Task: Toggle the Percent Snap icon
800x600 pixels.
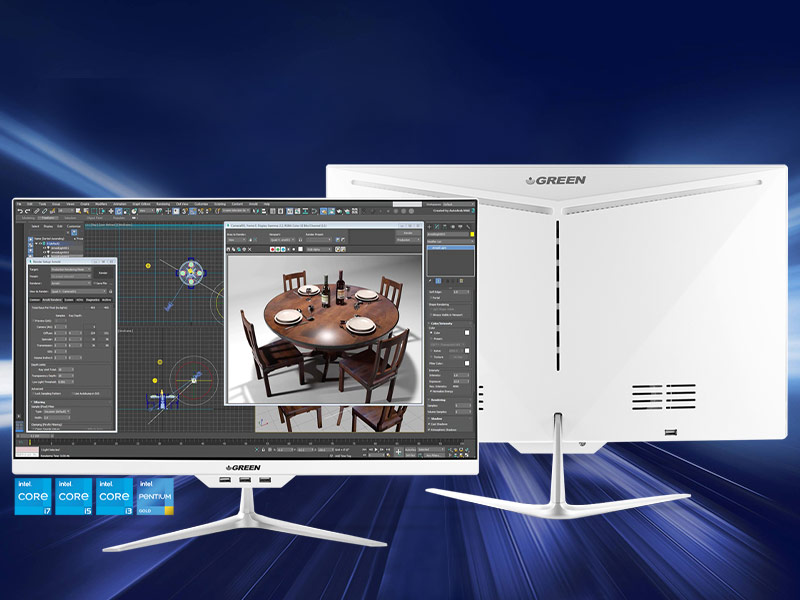Action: (201, 211)
